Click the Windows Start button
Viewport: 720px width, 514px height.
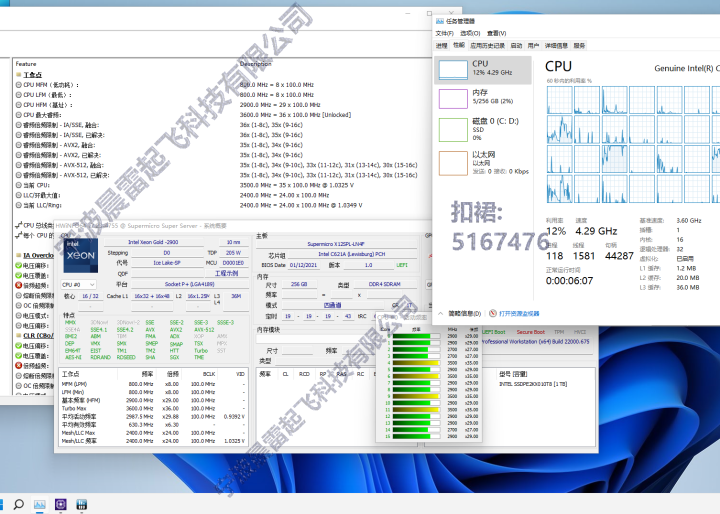1,504
